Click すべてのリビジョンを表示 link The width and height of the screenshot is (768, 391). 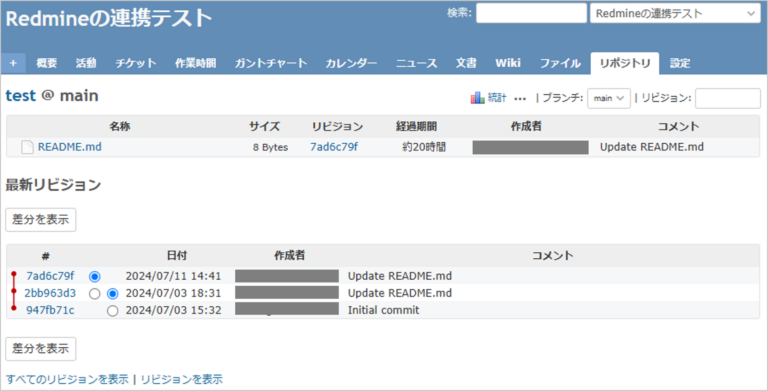coord(67,379)
